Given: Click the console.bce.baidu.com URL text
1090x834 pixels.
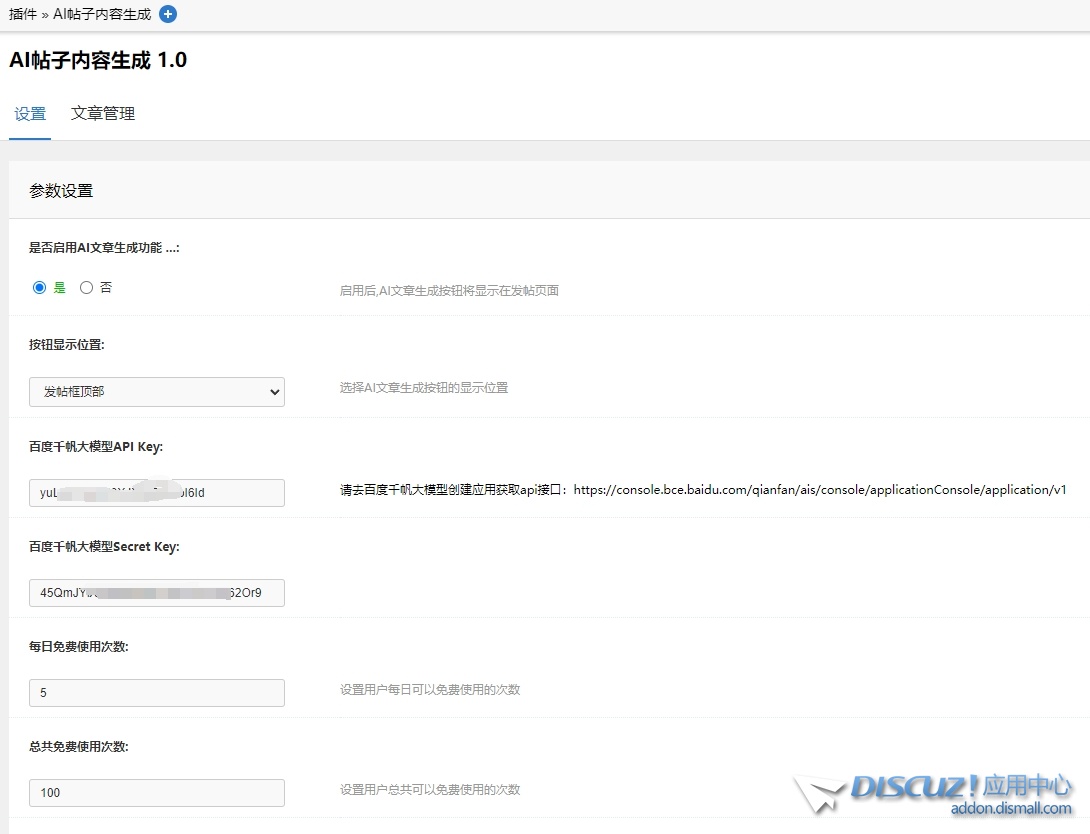Looking at the screenshot, I should [819, 490].
